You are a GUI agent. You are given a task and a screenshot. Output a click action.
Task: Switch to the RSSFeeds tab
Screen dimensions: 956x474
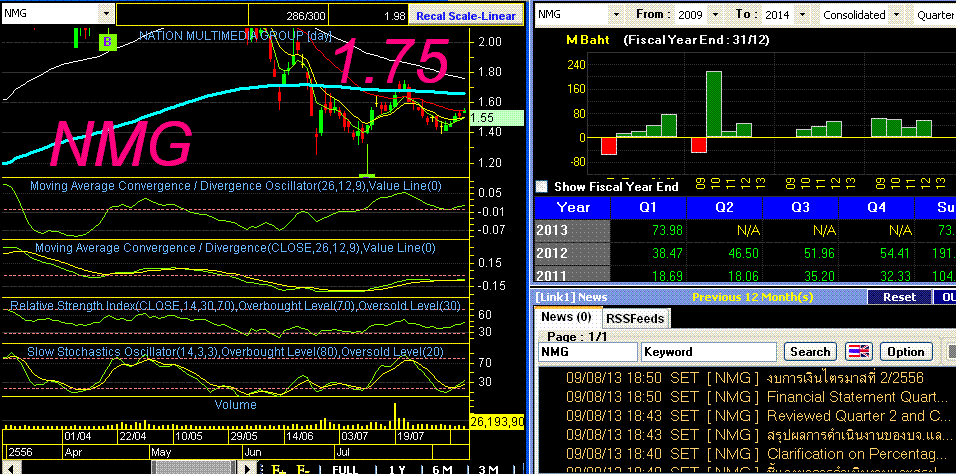point(635,318)
